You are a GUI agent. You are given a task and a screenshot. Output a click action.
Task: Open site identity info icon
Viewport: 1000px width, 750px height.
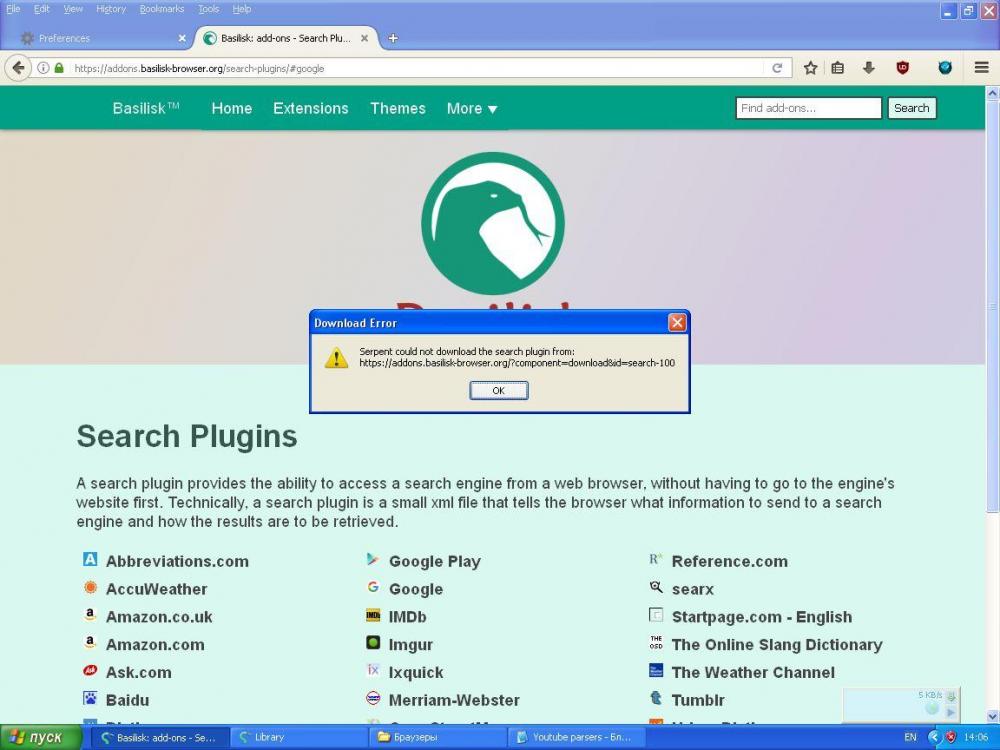click(x=43, y=68)
